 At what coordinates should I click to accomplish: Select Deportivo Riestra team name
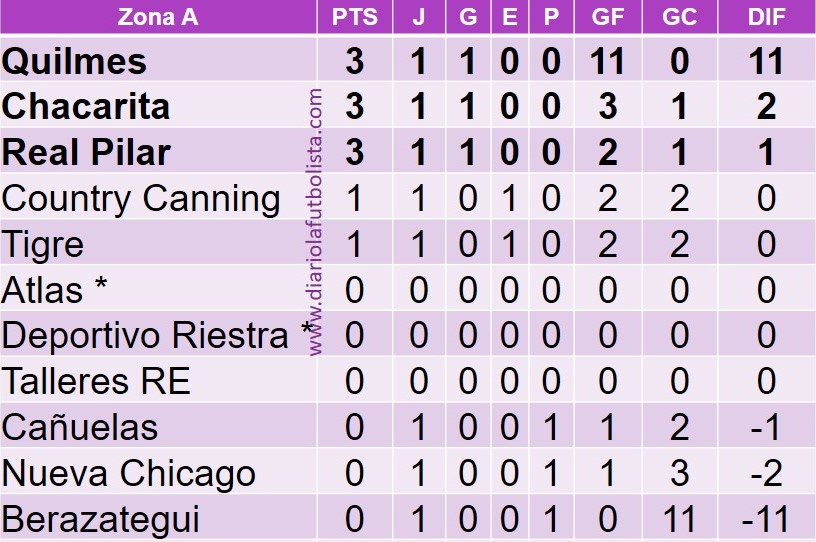pos(145,336)
